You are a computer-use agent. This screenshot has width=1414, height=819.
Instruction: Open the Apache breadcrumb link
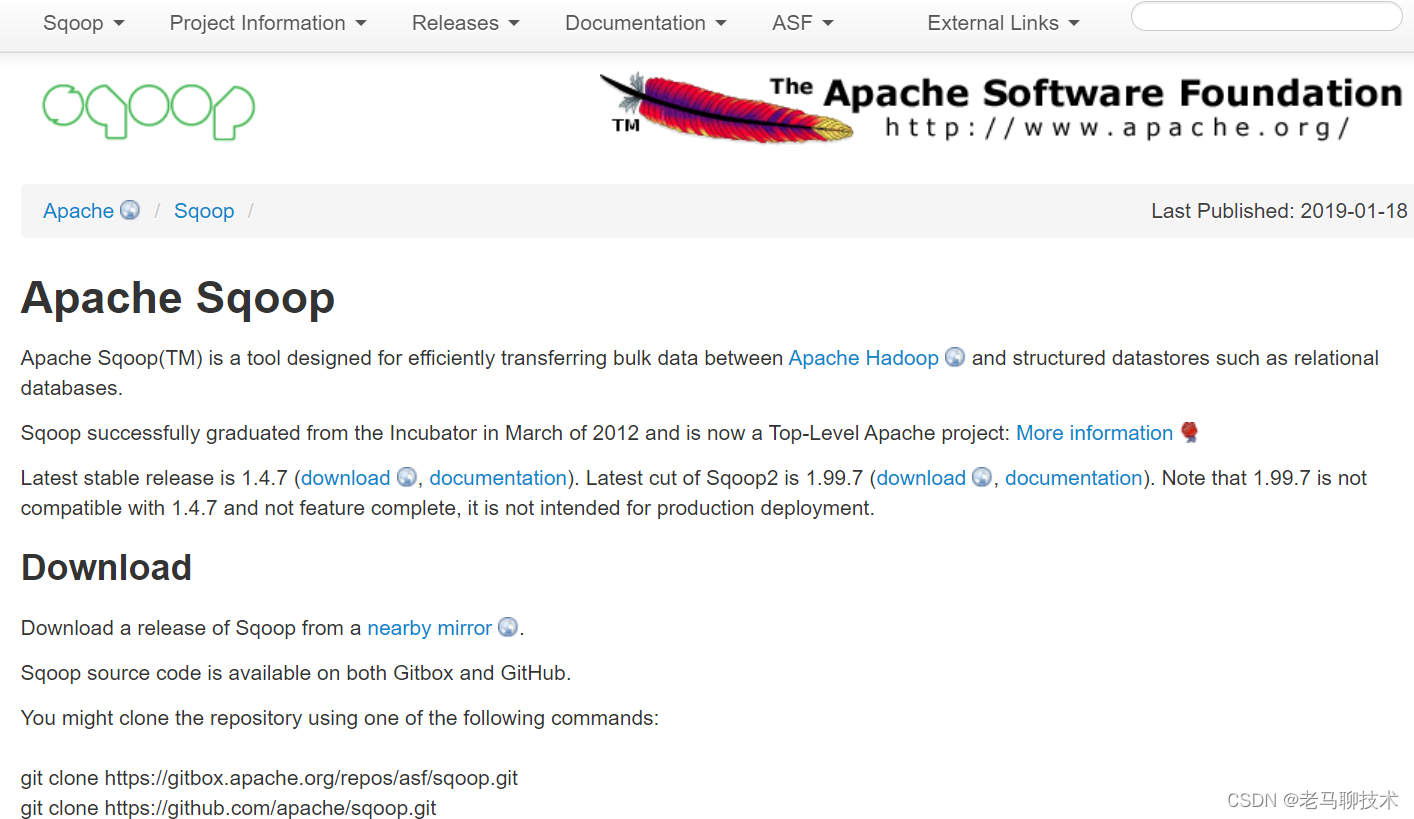click(78, 211)
